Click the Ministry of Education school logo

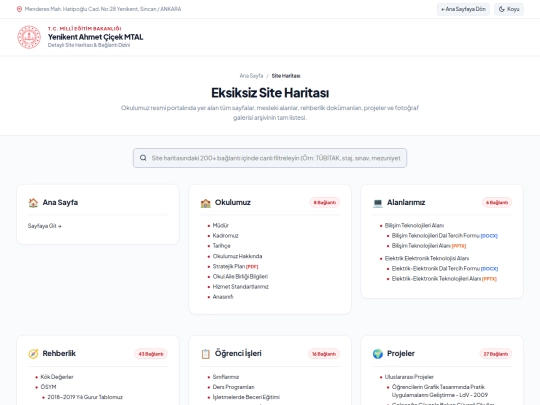click(29, 37)
